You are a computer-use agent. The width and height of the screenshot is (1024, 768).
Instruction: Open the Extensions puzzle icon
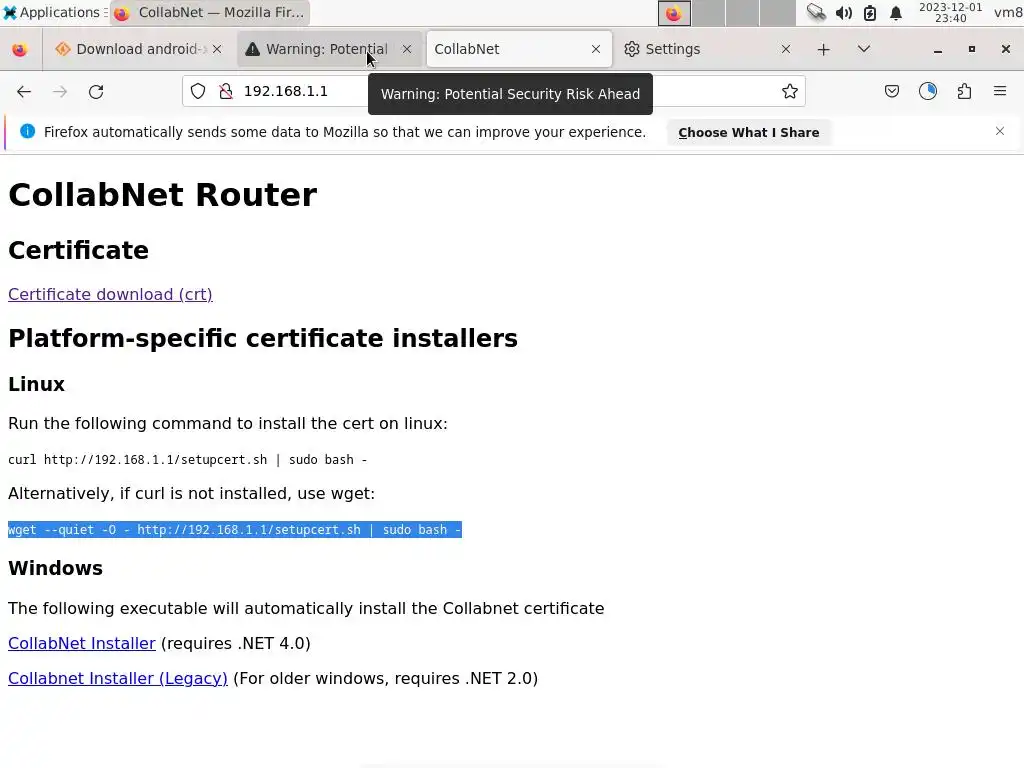click(964, 91)
